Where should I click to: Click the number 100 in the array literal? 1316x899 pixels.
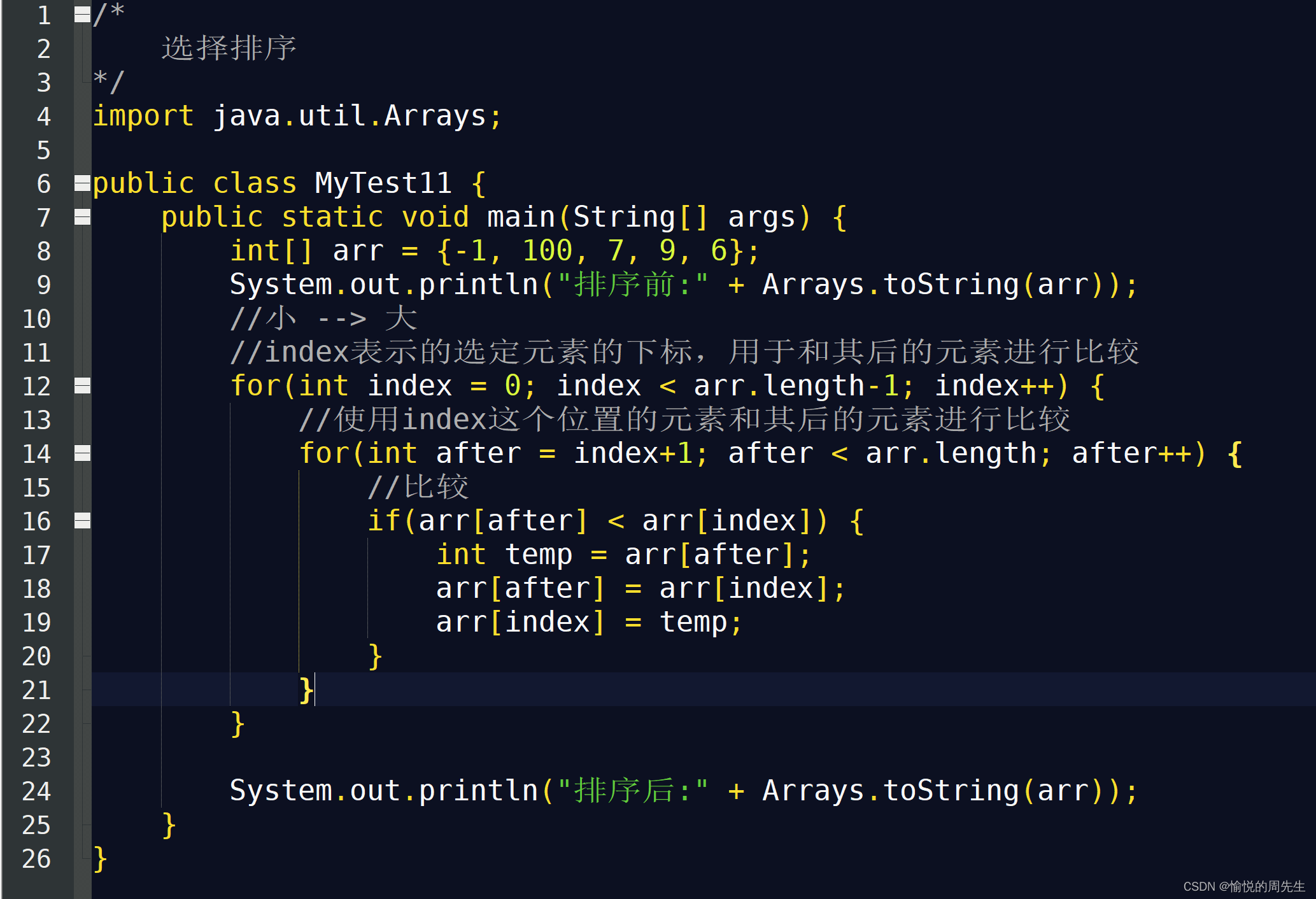[x=548, y=251]
